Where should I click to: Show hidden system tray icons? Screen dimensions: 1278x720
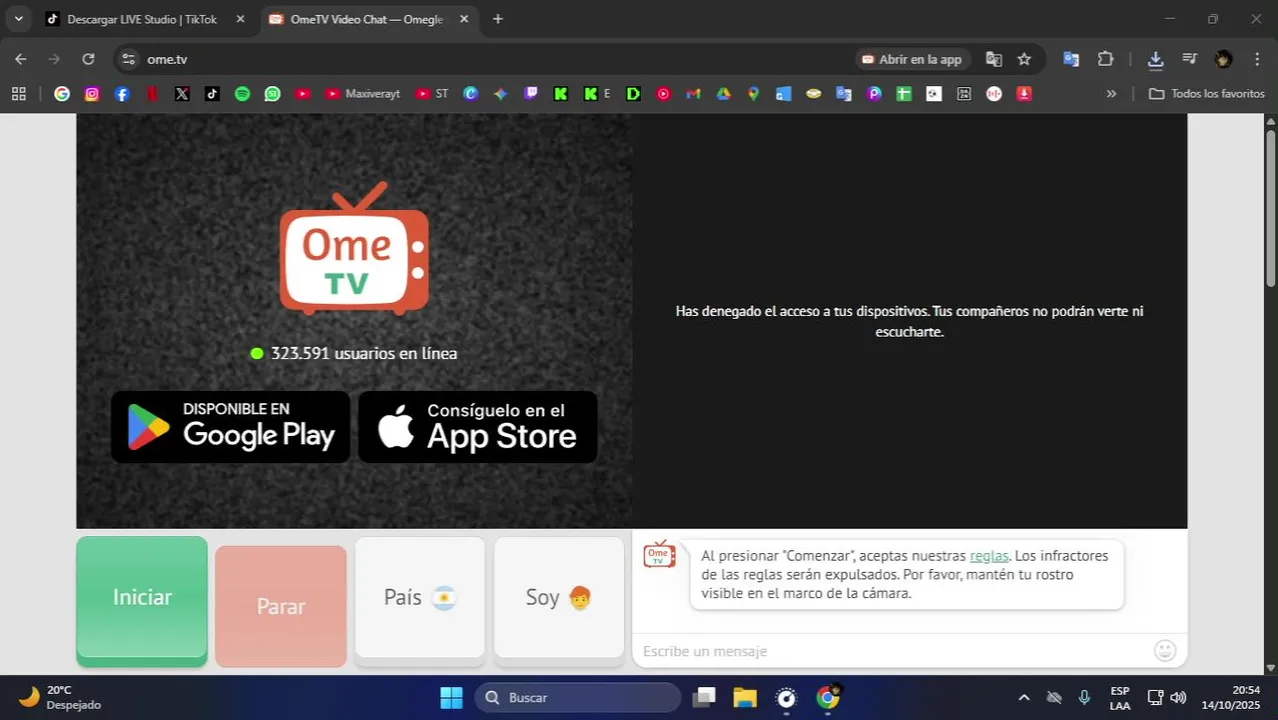[x=1024, y=697]
